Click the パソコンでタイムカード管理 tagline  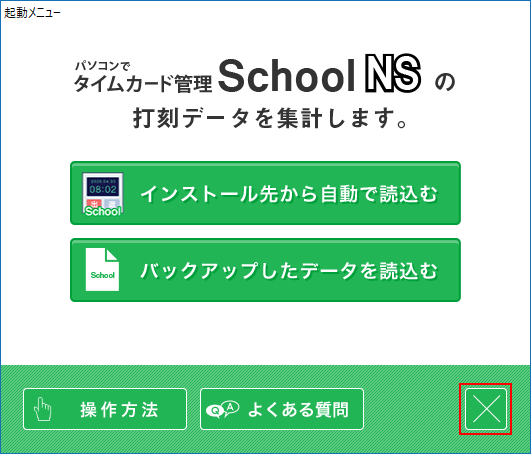(143, 77)
